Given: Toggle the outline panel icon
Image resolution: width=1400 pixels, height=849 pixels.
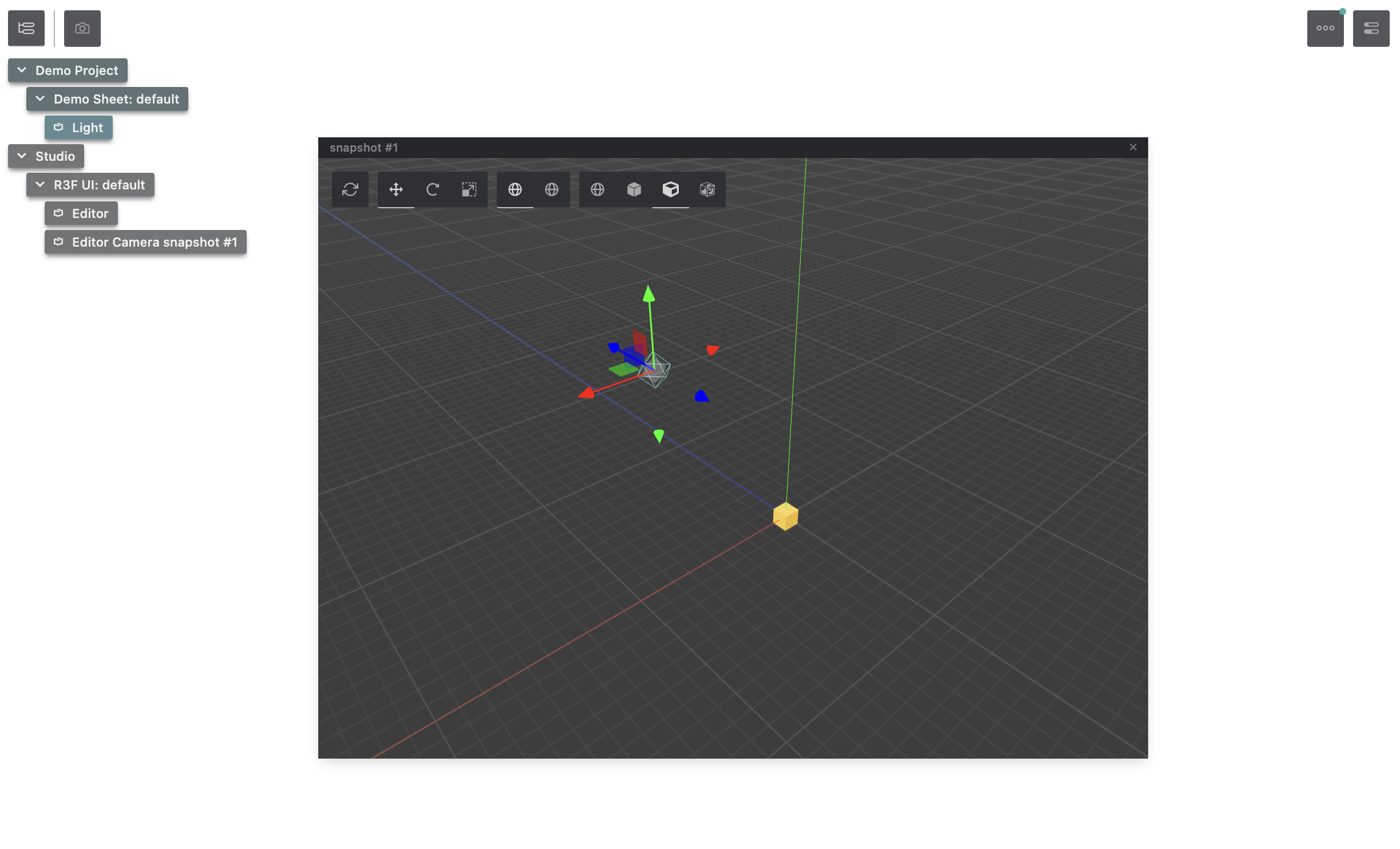Looking at the screenshot, I should point(26,28).
